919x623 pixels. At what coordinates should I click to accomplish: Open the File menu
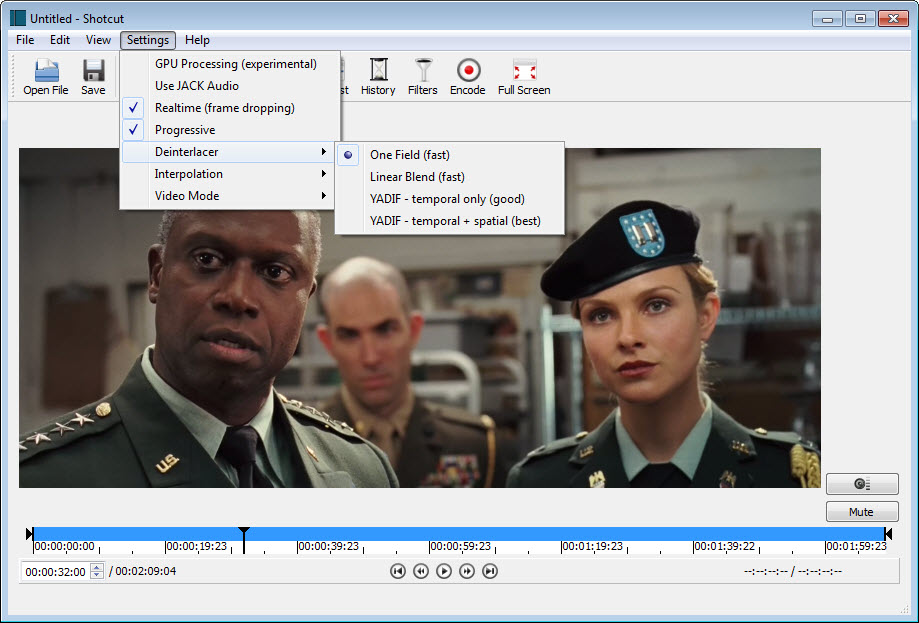pos(25,40)
